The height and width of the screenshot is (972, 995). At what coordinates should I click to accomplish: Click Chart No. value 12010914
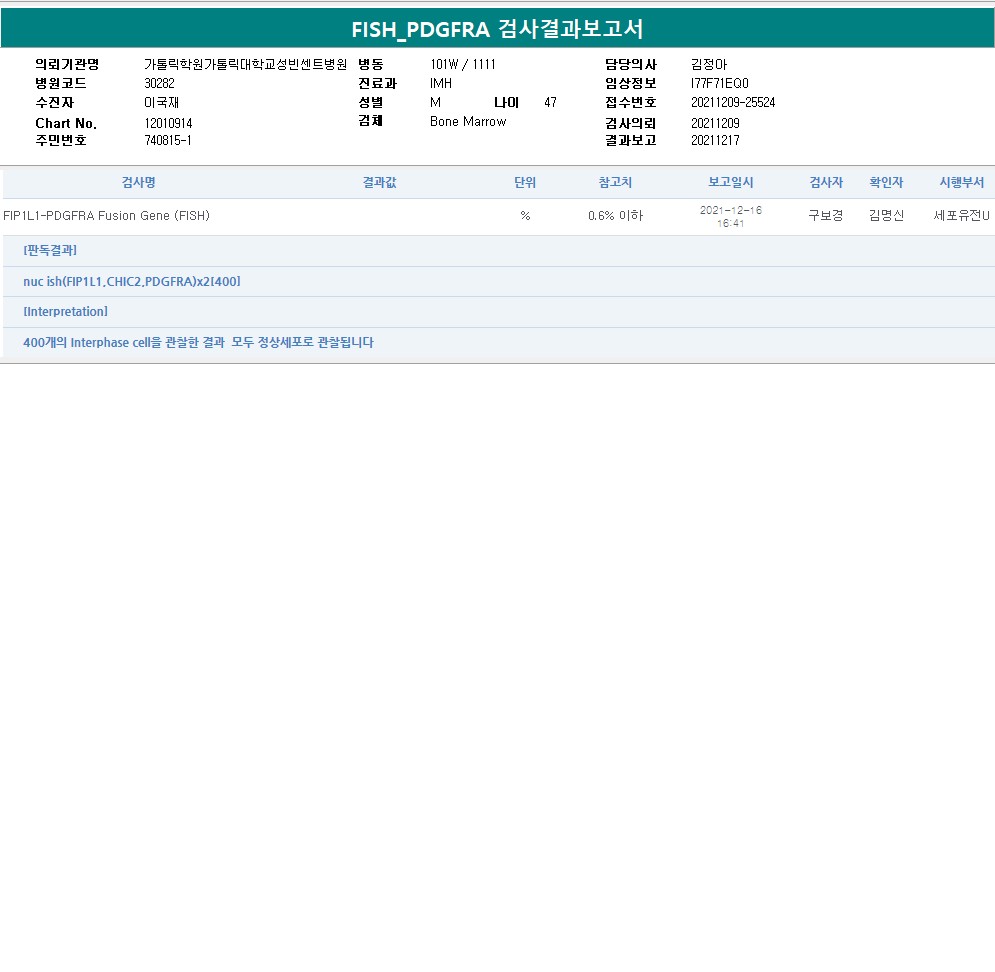pyautogui.click(x=168, y=123)
